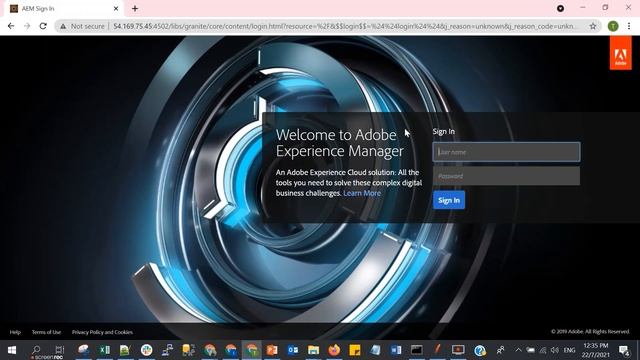Click the circular arrow icon in title bar

pos(560,8)
